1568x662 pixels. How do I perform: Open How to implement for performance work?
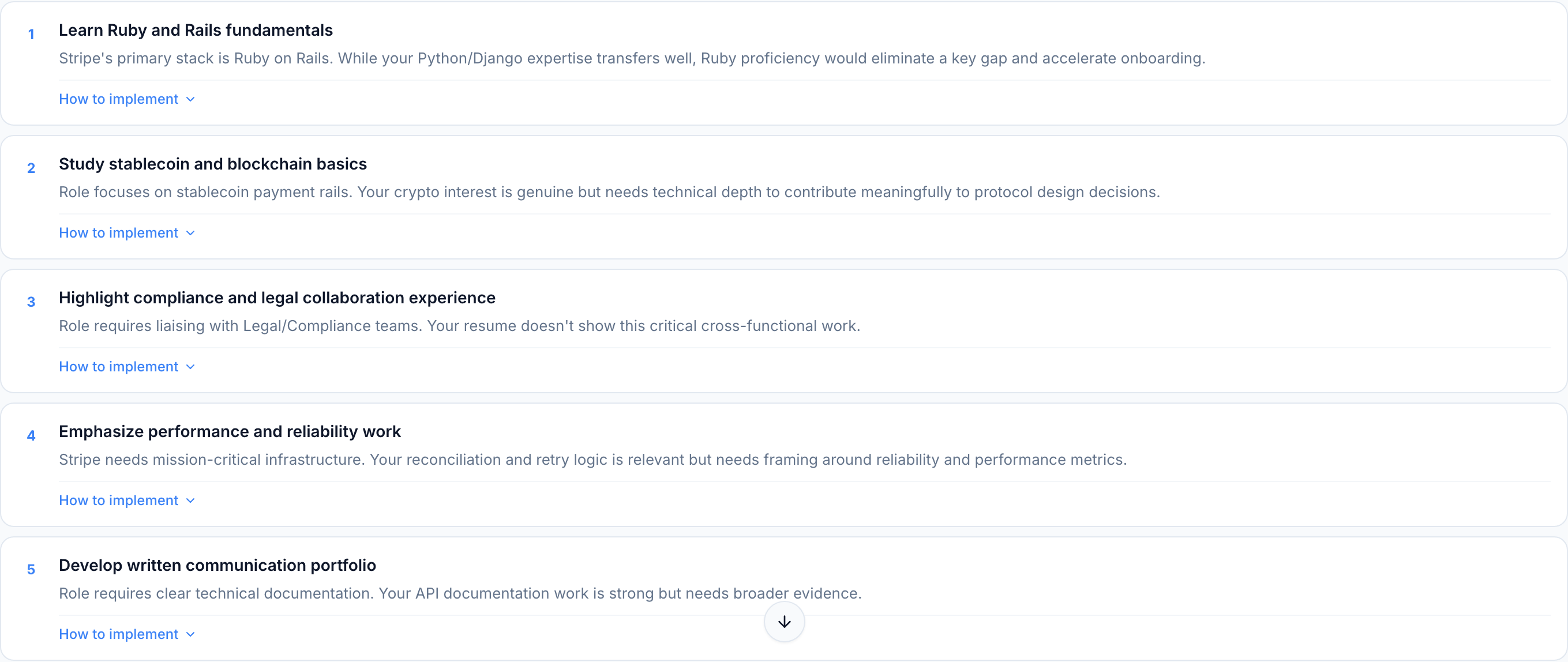pos(119,501)
